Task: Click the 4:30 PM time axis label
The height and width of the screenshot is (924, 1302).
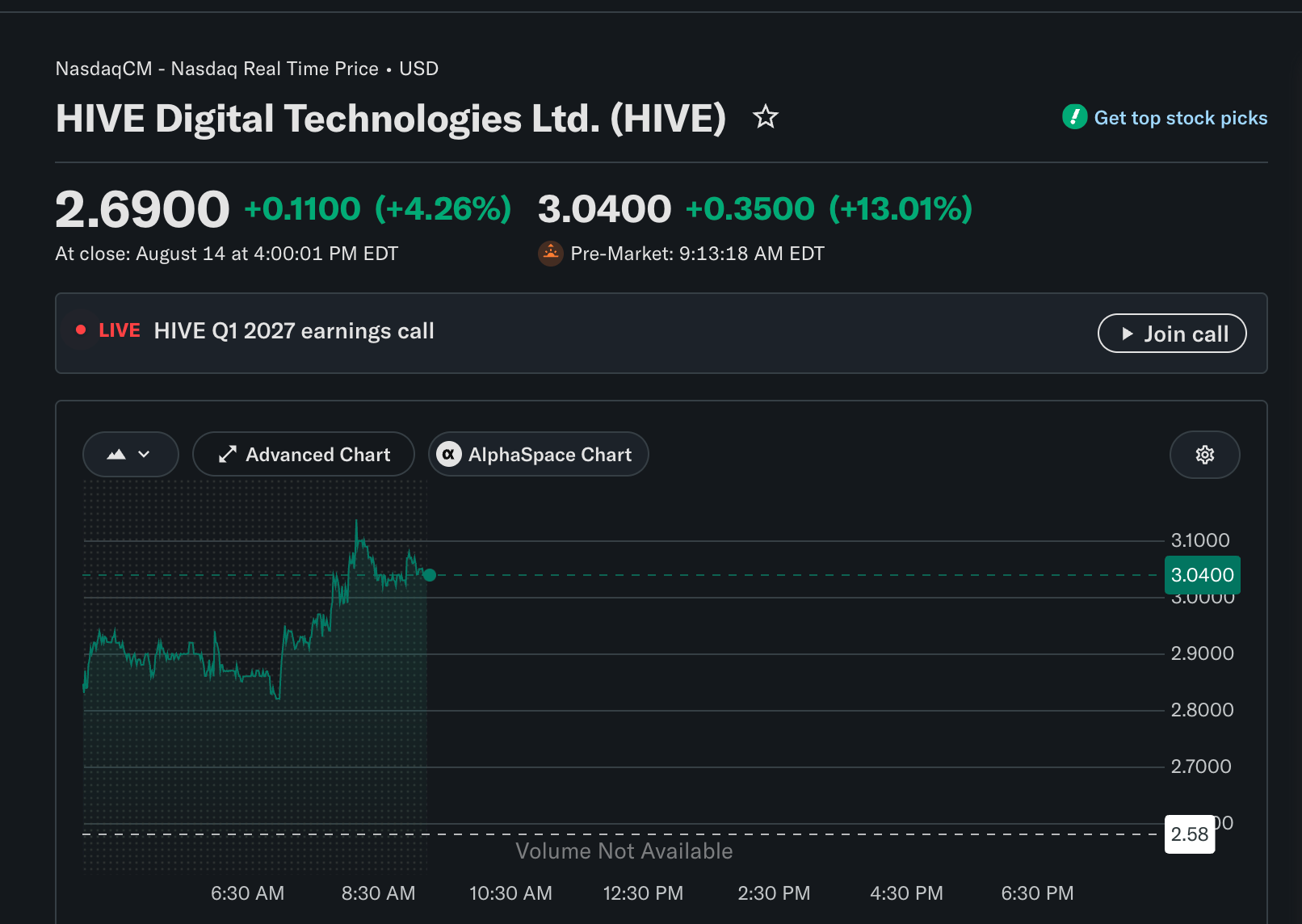Action: point(906,893)
